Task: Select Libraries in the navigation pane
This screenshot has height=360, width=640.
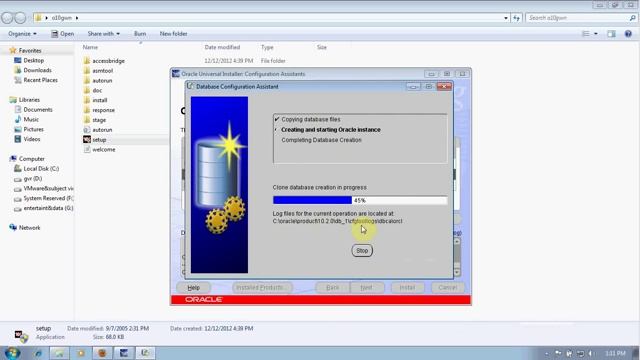Action: (29, 100)
